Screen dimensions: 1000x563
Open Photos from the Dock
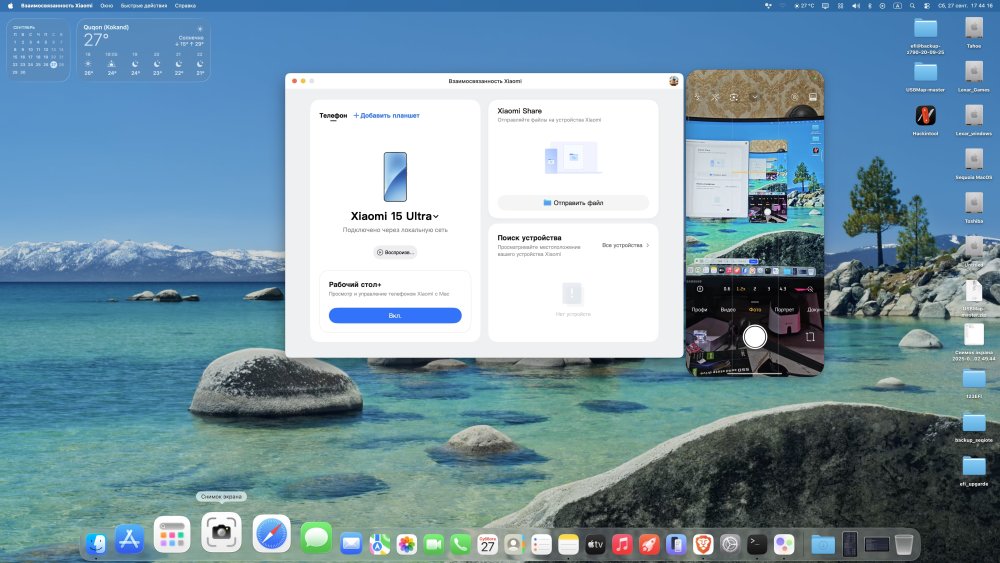pos(406,544)
